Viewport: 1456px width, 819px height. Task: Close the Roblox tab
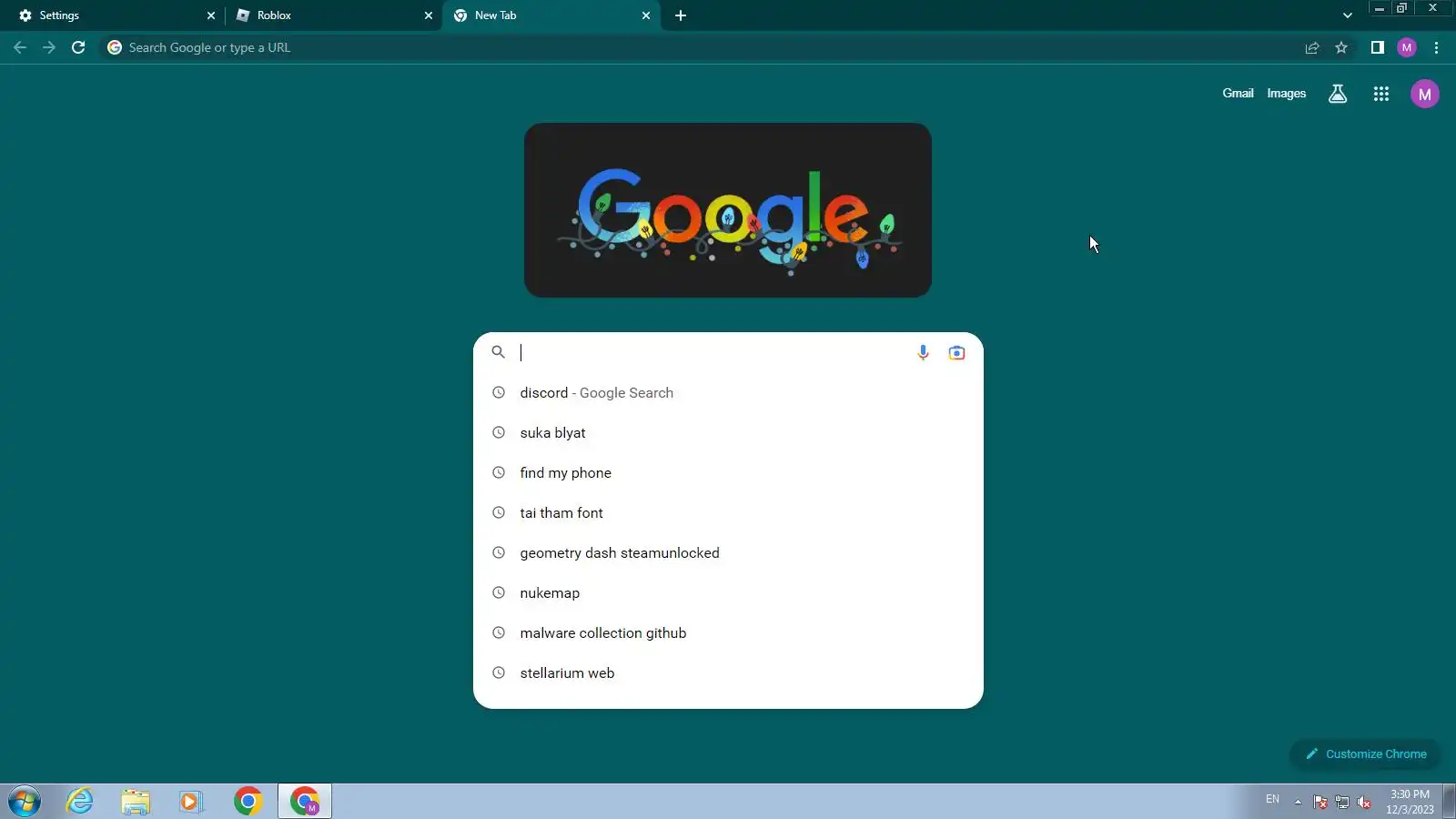[x=429, y=15]
